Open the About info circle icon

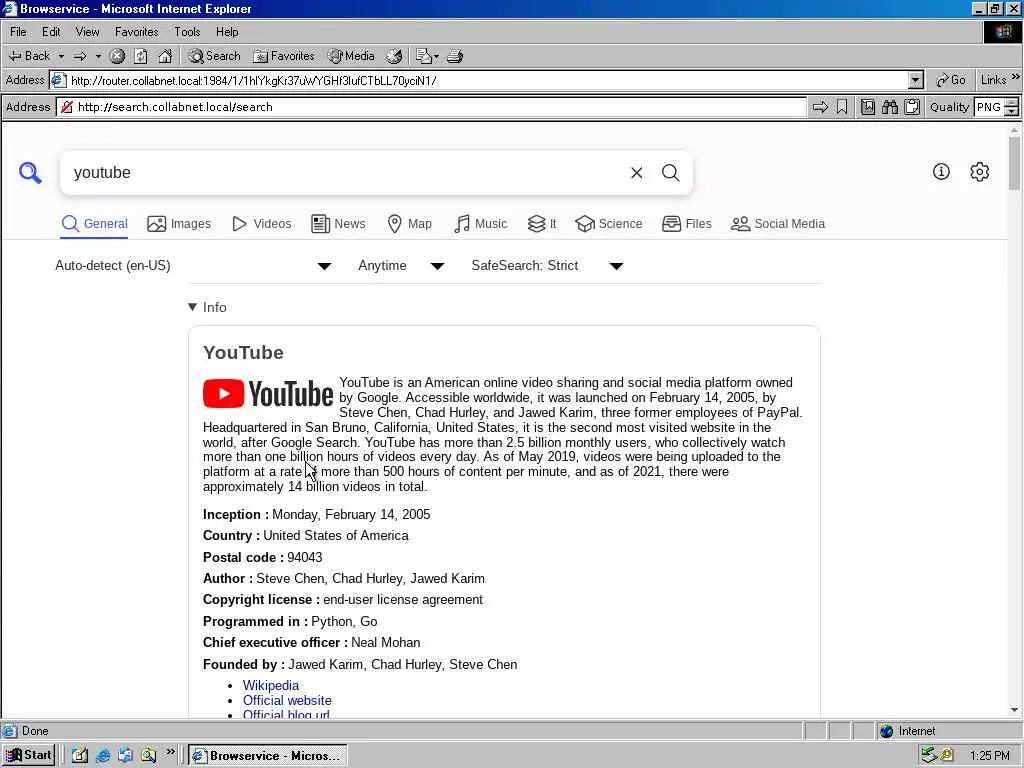941,172
